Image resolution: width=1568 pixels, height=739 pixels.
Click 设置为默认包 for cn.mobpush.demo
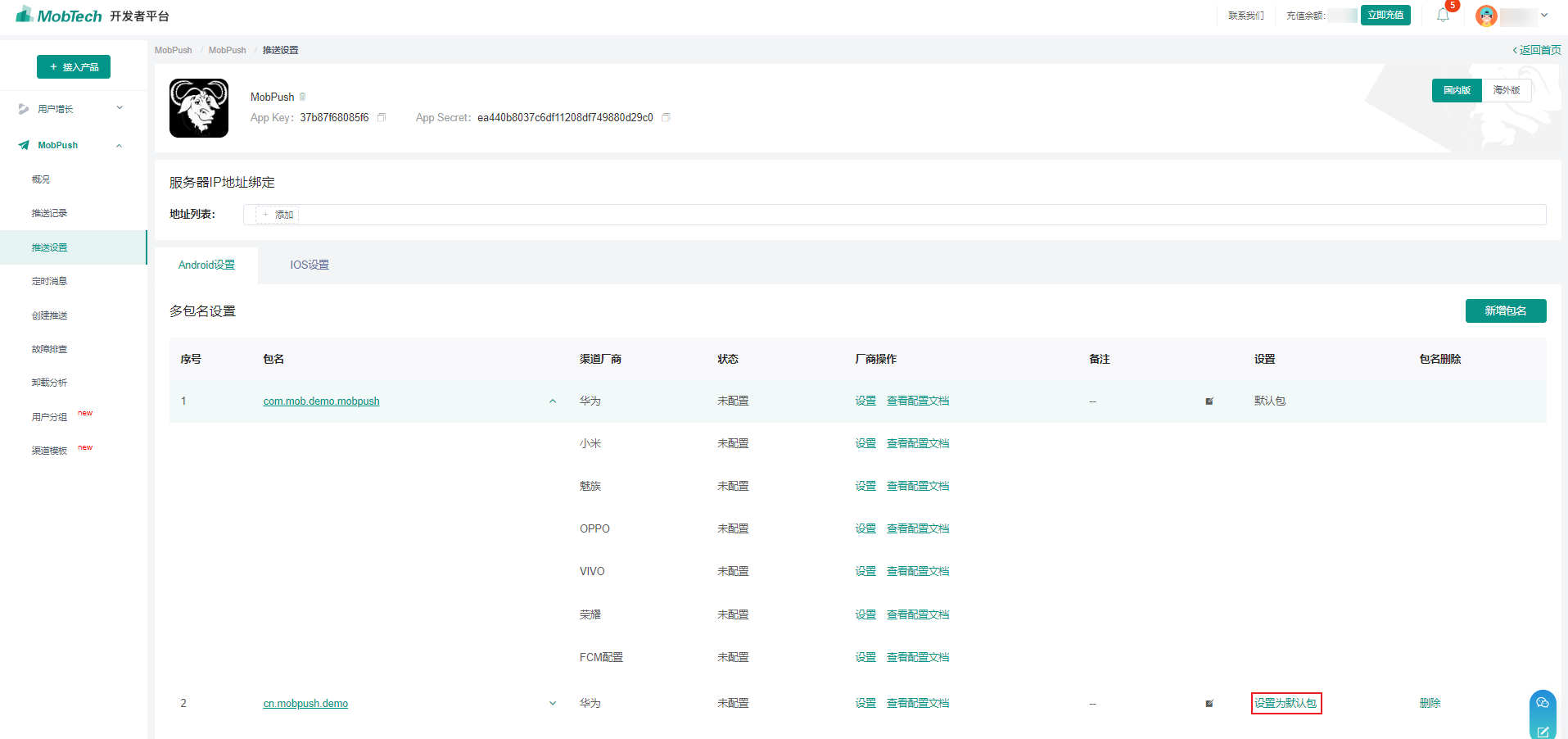coord(1286,704)
